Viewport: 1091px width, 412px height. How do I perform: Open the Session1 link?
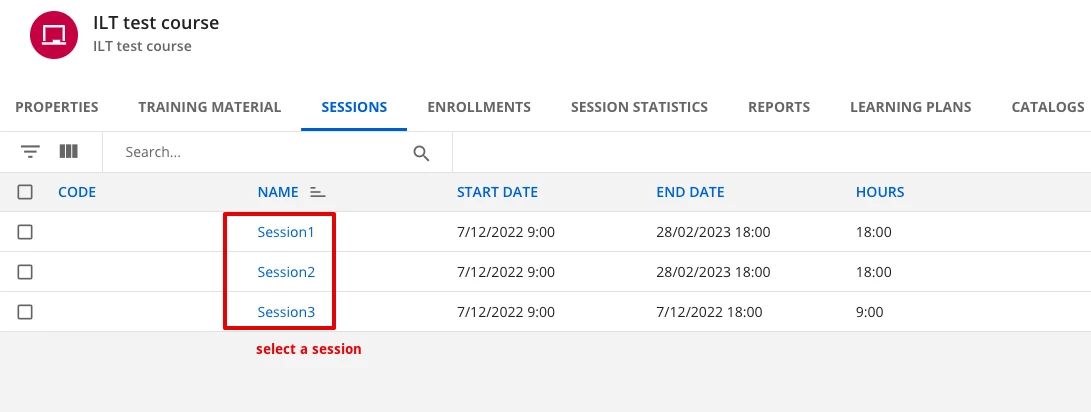(286, 232)
